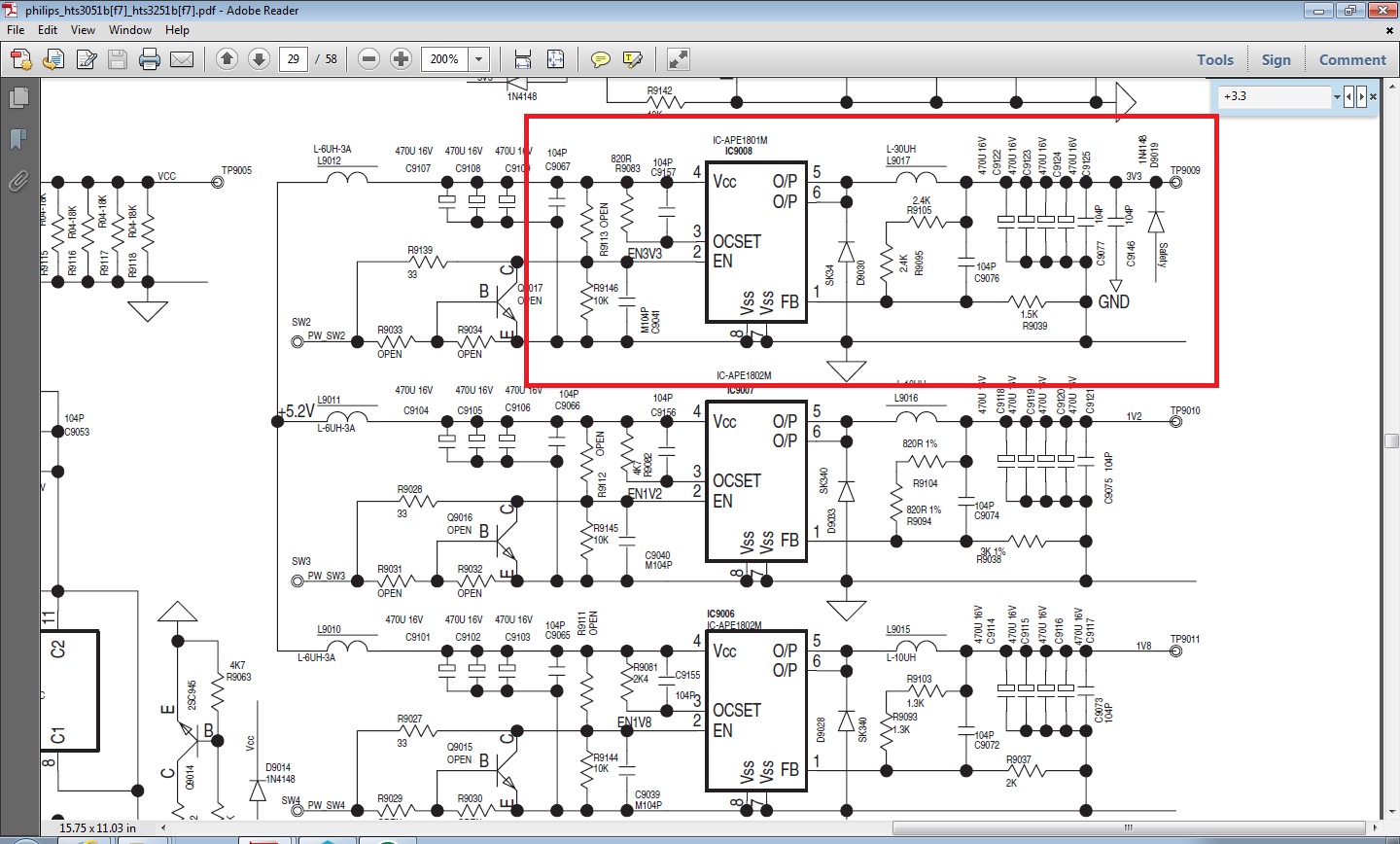Click the fit width scrolling icon
The height and width of the screenshot is (844, 1400).
523,59
